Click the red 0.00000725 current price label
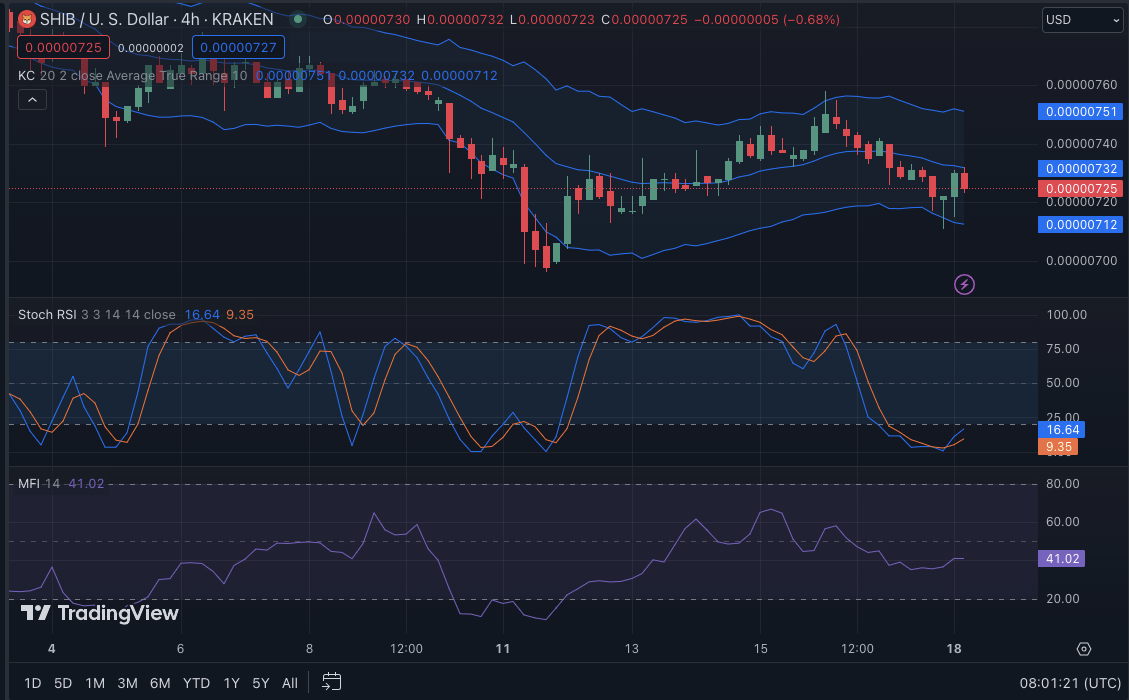This screenshot has height=700, width=1129. [x=1081, y=189]
